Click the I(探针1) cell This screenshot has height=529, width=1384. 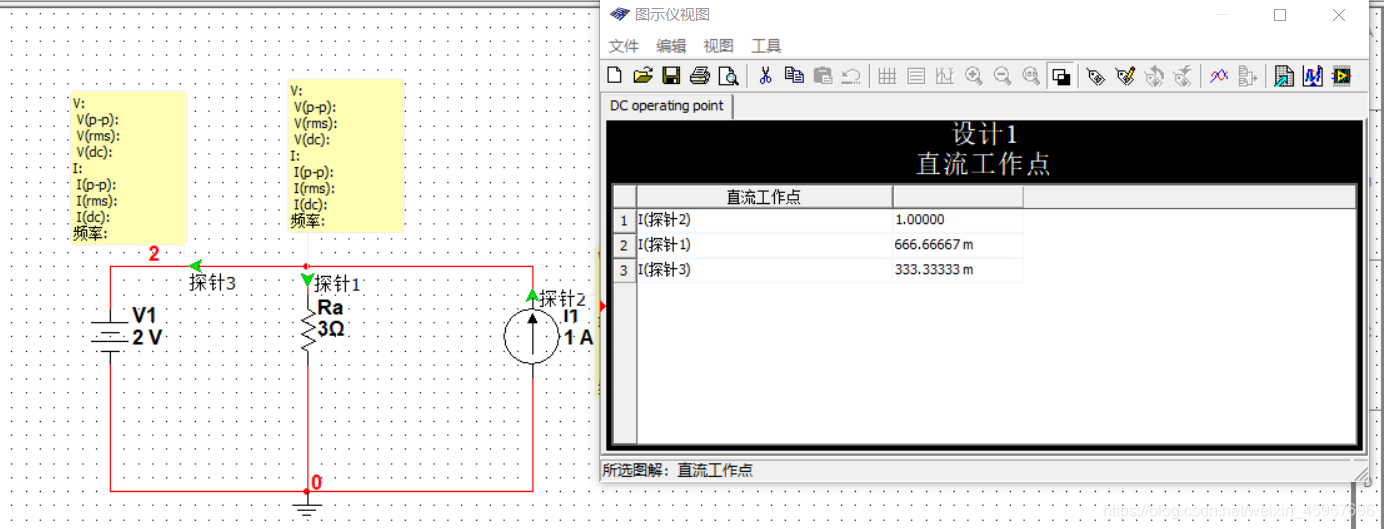(764, 245)
